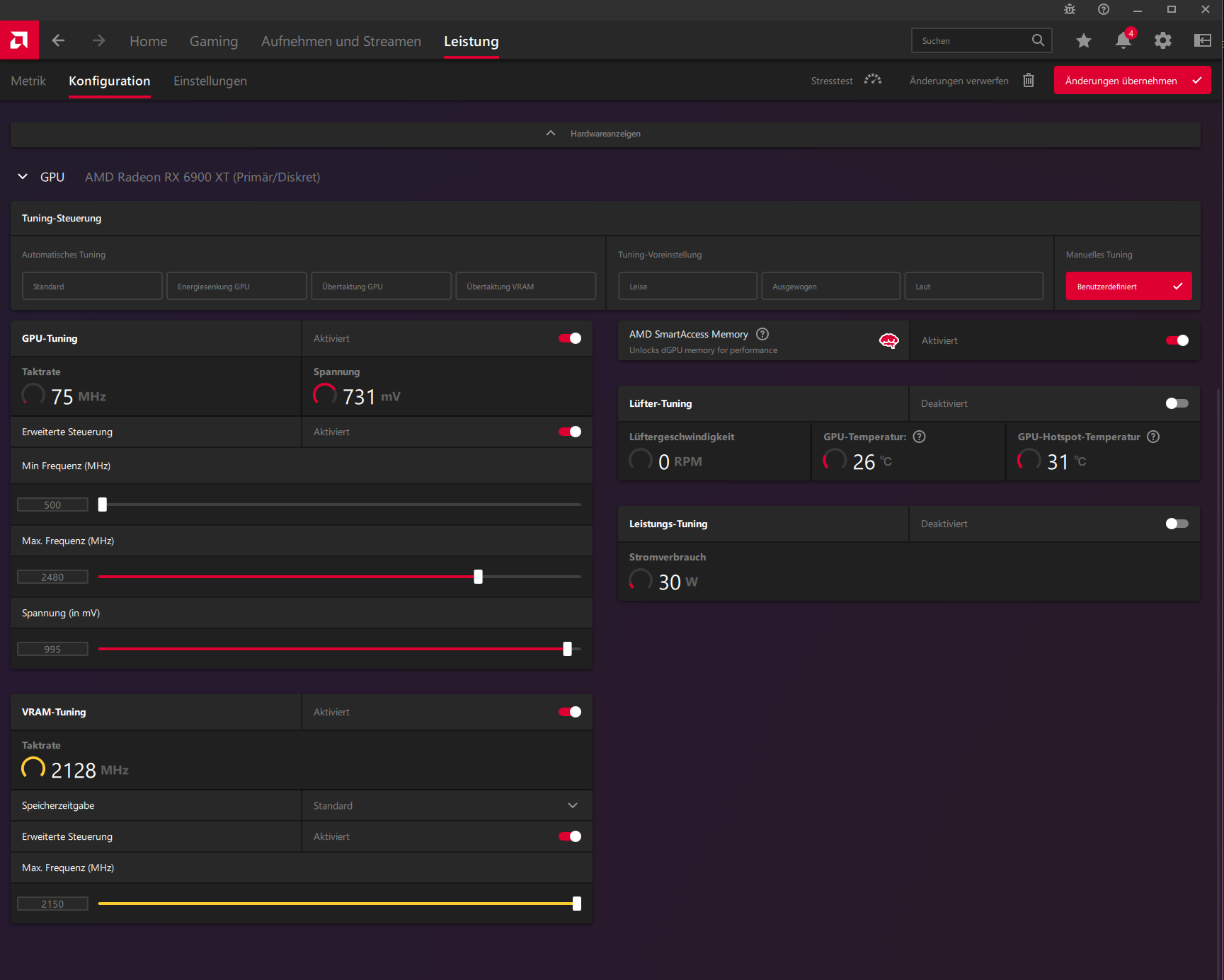Select the Konfiguration subtab
1224x980 pixels.
(110, 81)
